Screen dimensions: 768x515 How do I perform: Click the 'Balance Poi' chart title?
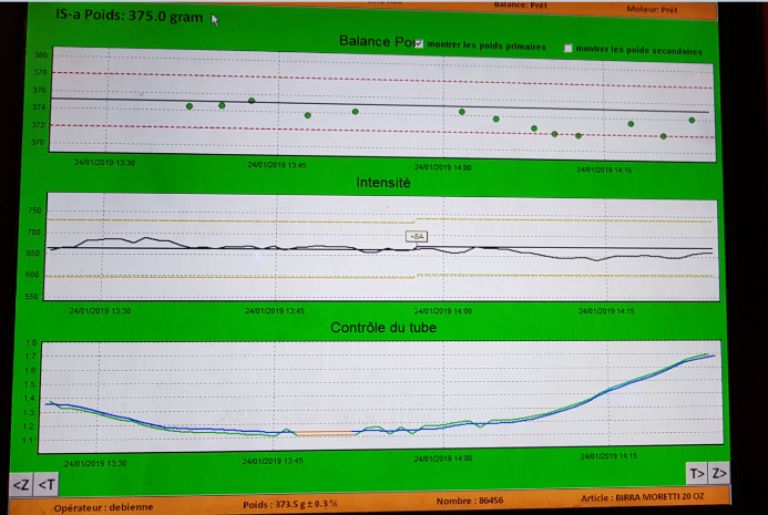click(x=376, y=41)
